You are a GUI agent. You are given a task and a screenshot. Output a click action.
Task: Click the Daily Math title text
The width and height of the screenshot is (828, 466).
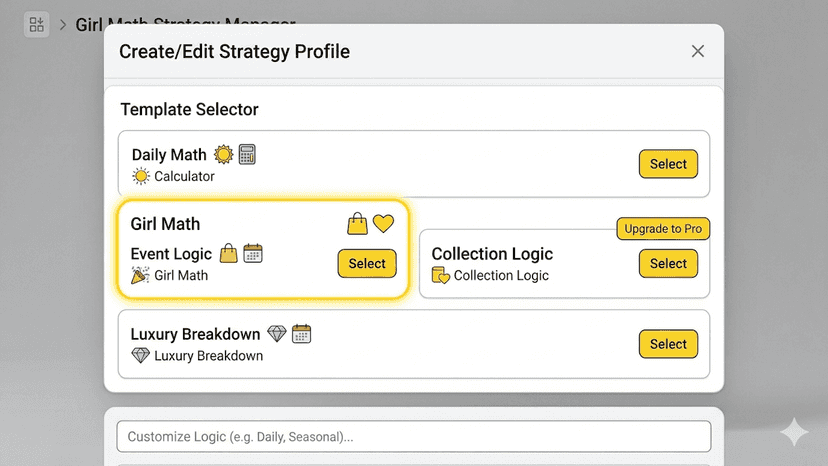pos(169,155)
